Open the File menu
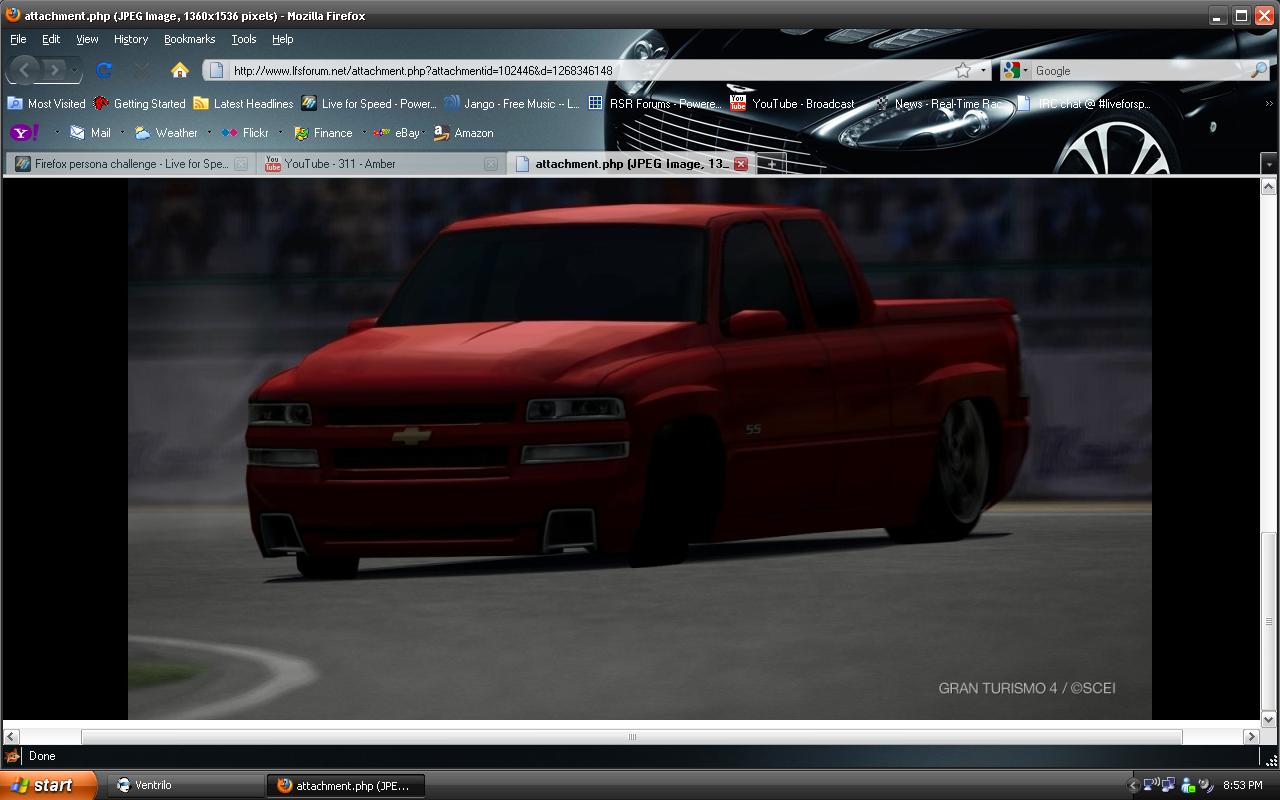Viewport: 1280px width, 800px height. tap(18, 39)
